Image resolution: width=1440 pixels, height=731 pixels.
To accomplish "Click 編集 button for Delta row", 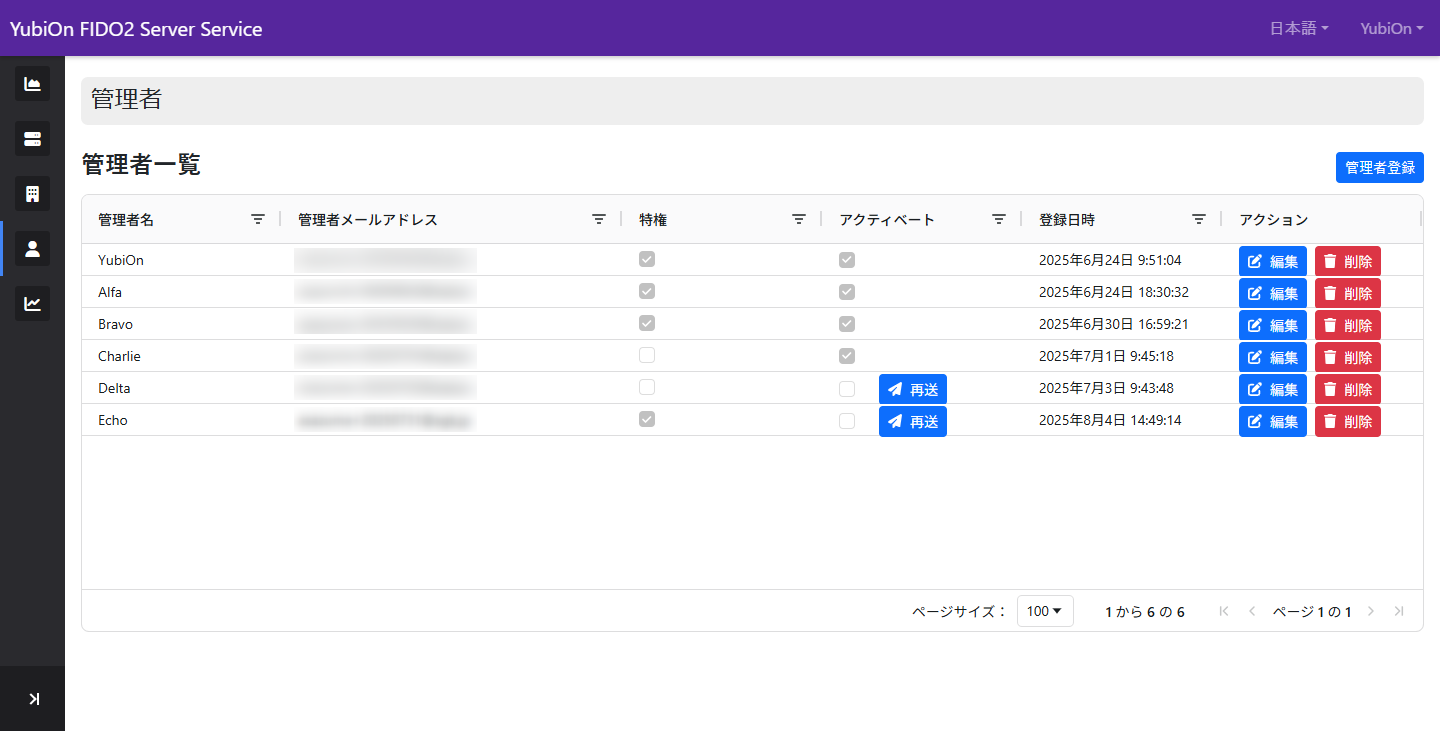I will [1273, 390].
